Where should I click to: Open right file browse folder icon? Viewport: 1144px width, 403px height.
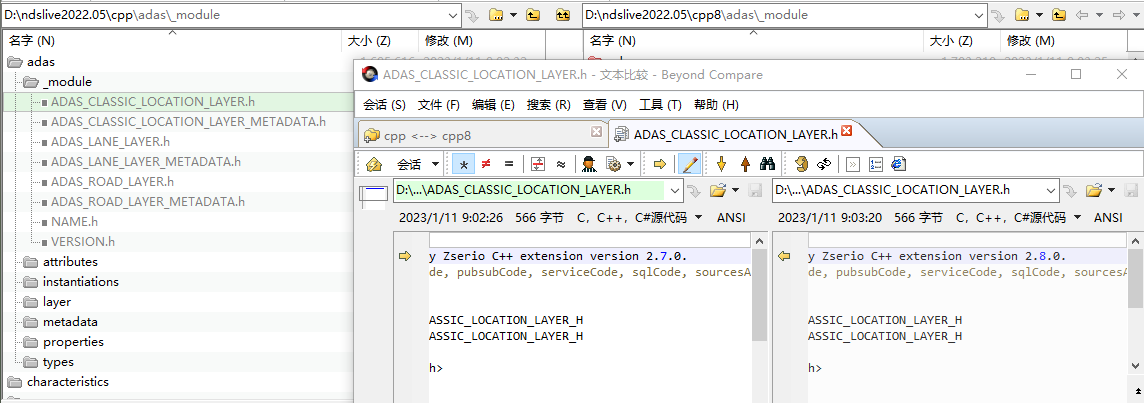[1093, 191]
